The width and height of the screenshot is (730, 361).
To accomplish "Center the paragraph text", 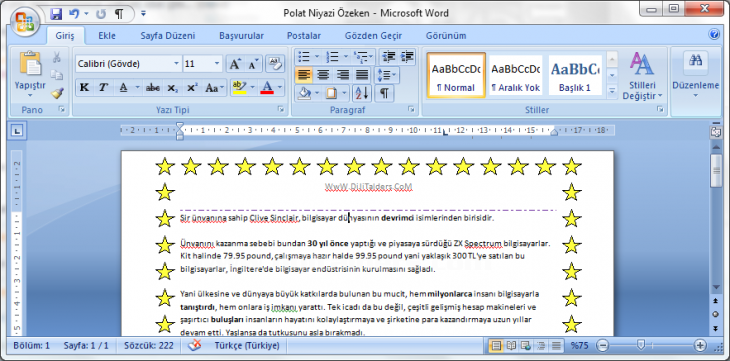I will pyautogui.click(x=323, y=75).
